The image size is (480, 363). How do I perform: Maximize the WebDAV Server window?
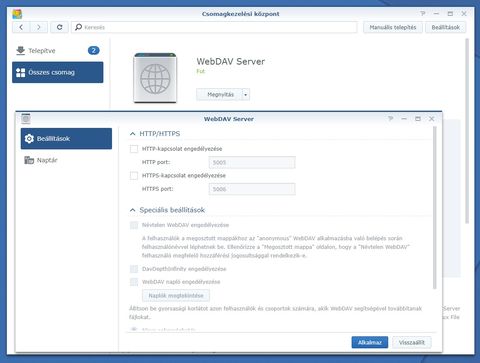click(418, 119)
